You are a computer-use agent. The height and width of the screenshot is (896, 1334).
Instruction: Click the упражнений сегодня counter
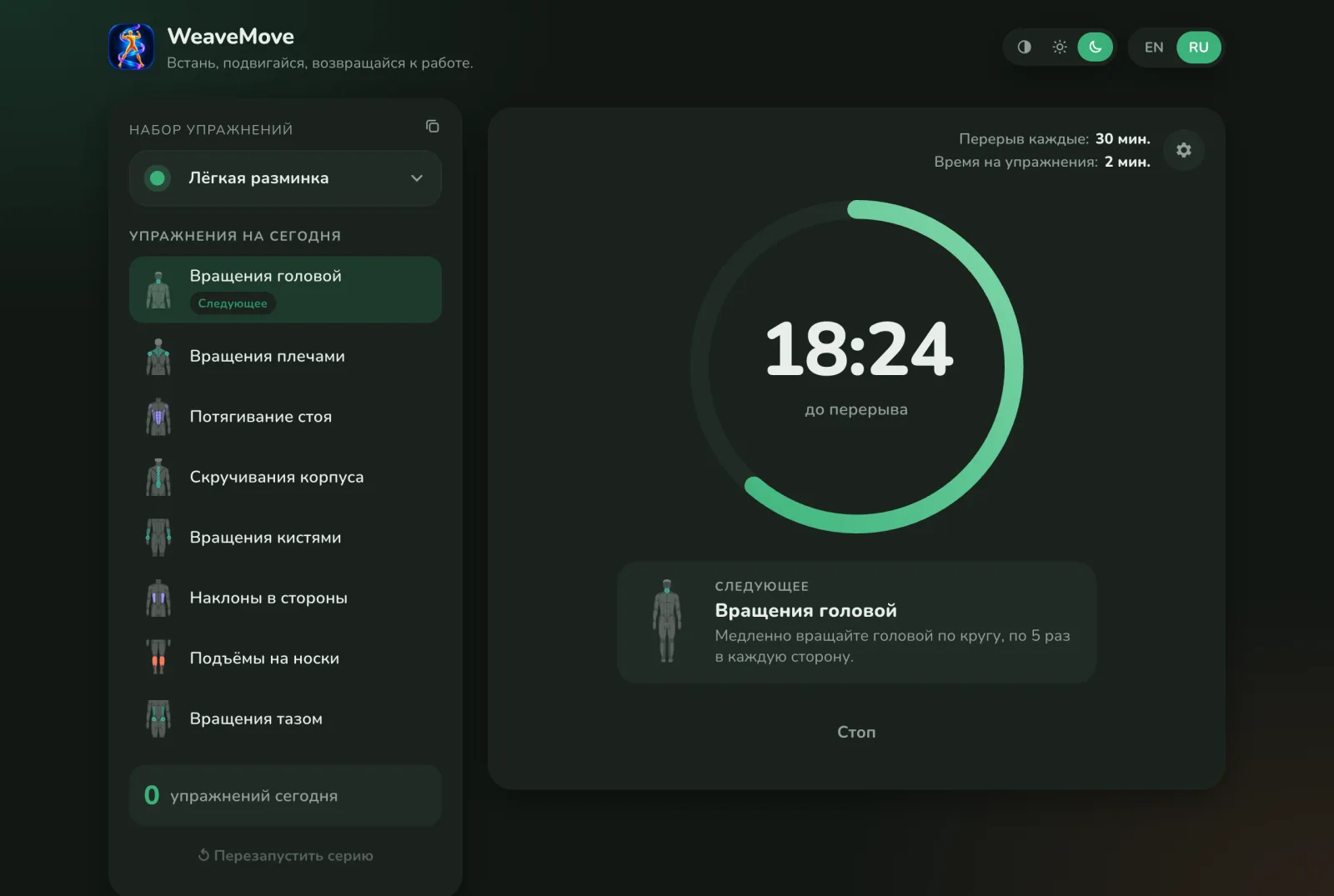point(285,796)
